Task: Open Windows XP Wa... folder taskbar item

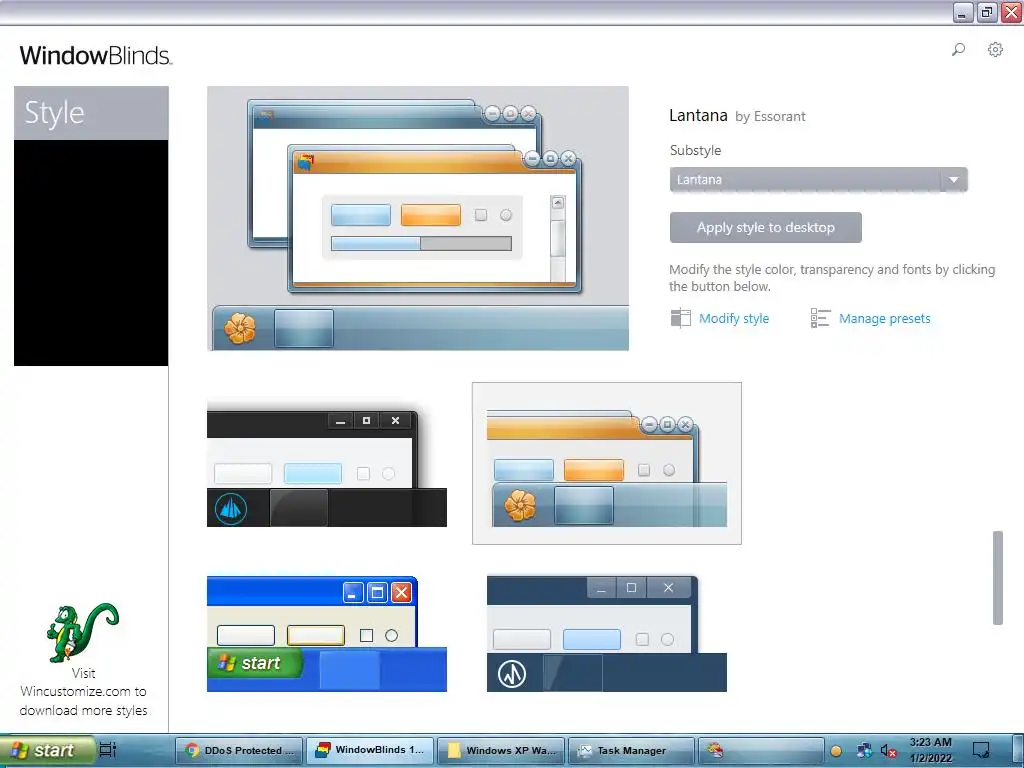Action: tap(500, 750)
